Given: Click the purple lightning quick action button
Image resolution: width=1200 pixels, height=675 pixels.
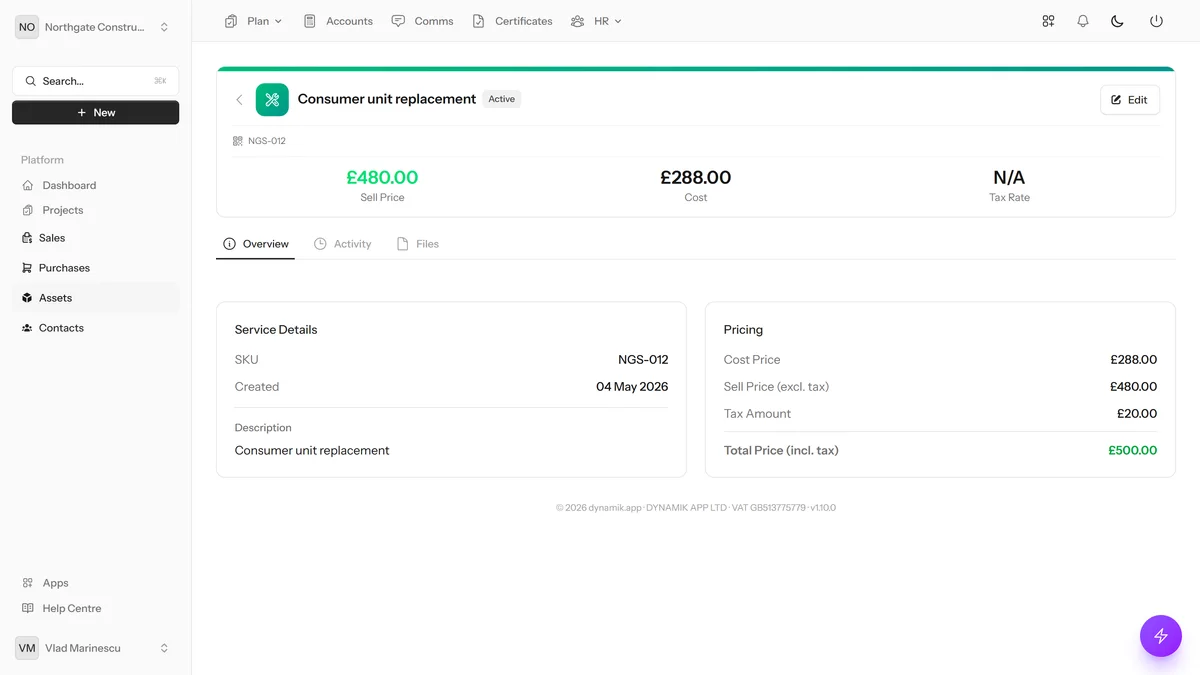Looking at the screenshot, I should [1161, 636].
